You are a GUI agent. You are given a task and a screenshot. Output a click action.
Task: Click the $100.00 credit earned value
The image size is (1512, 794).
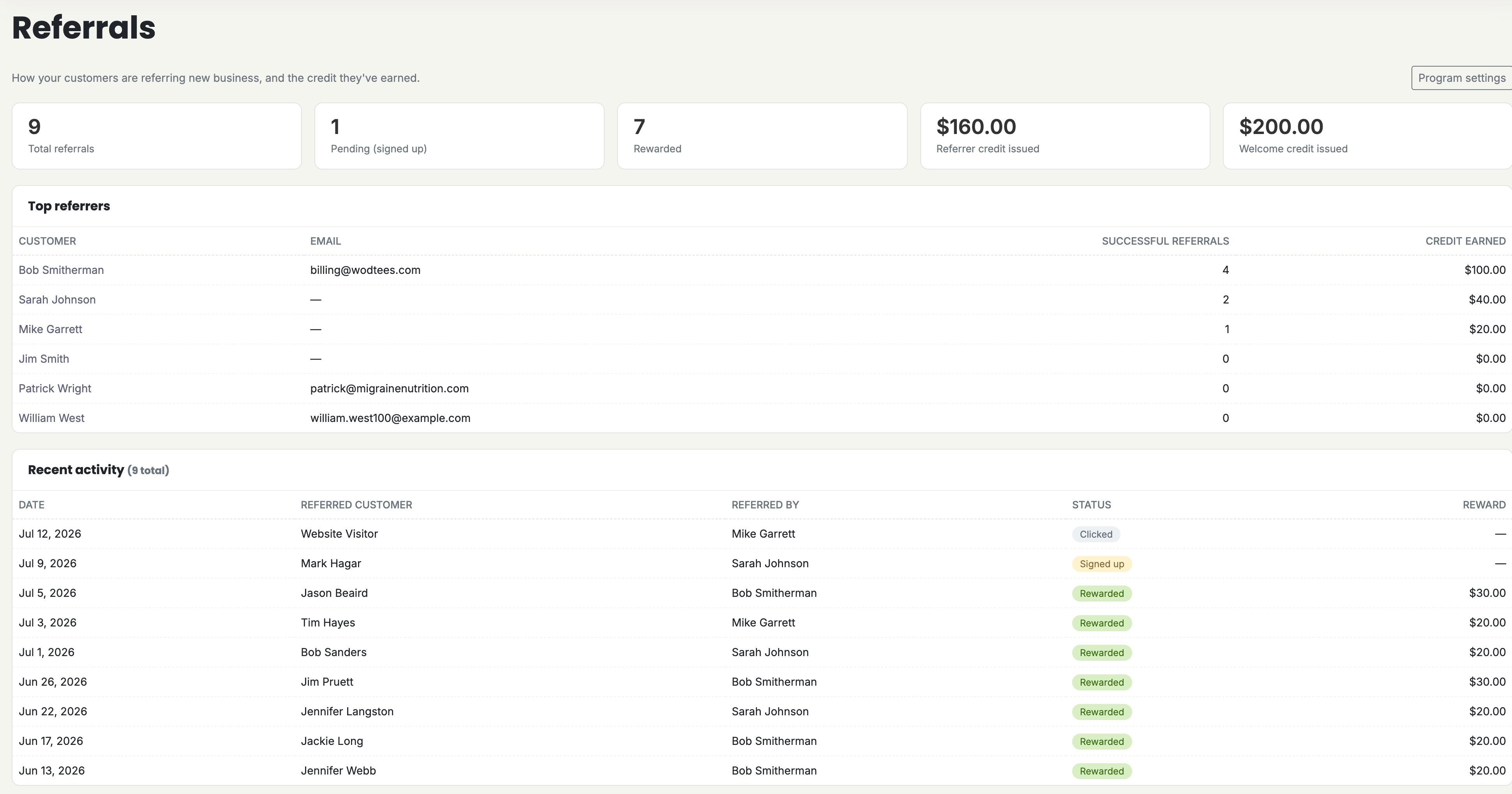click(x=1484, y=270)
